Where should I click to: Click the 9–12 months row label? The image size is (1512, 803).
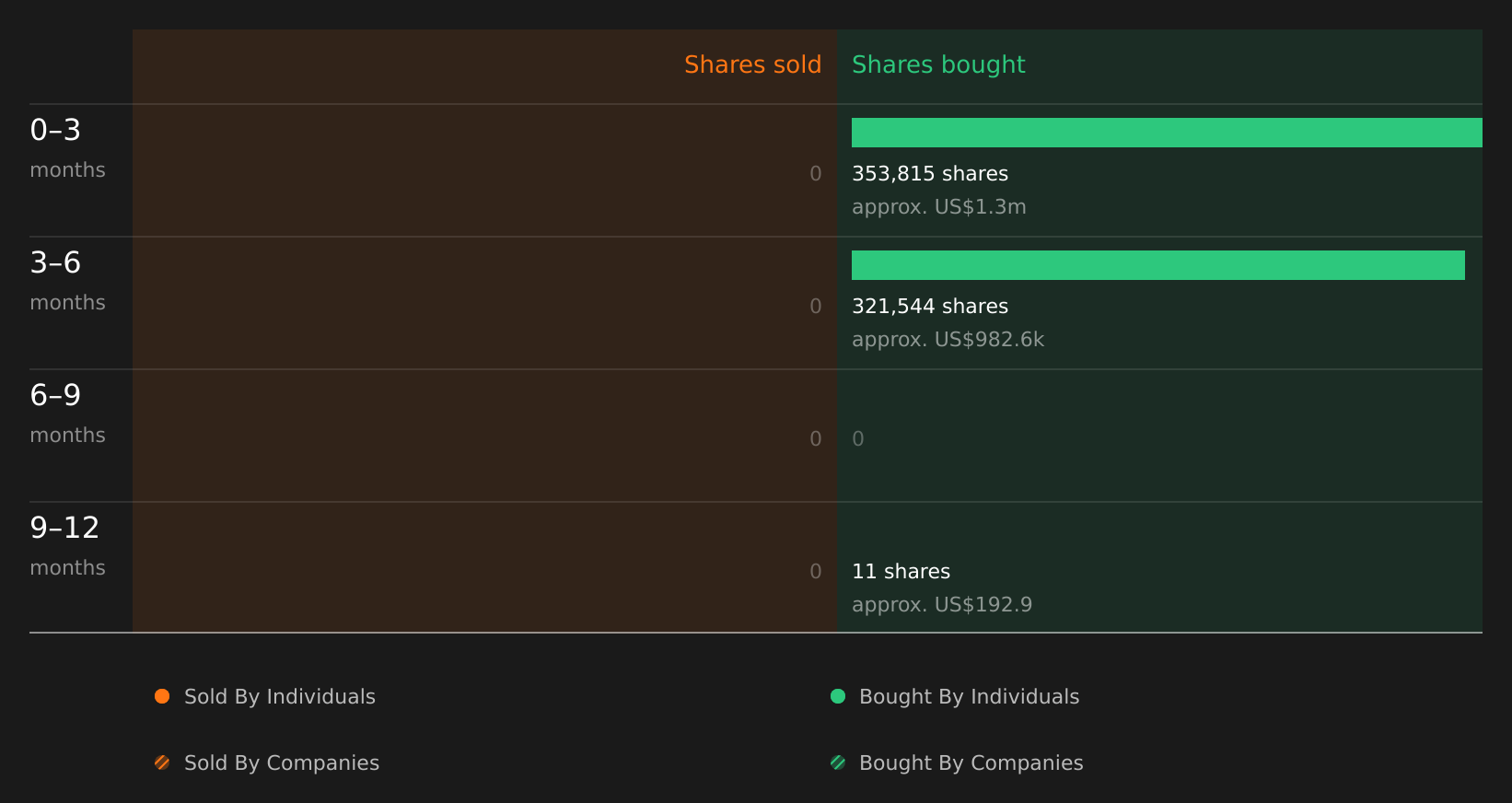(67, 545)
